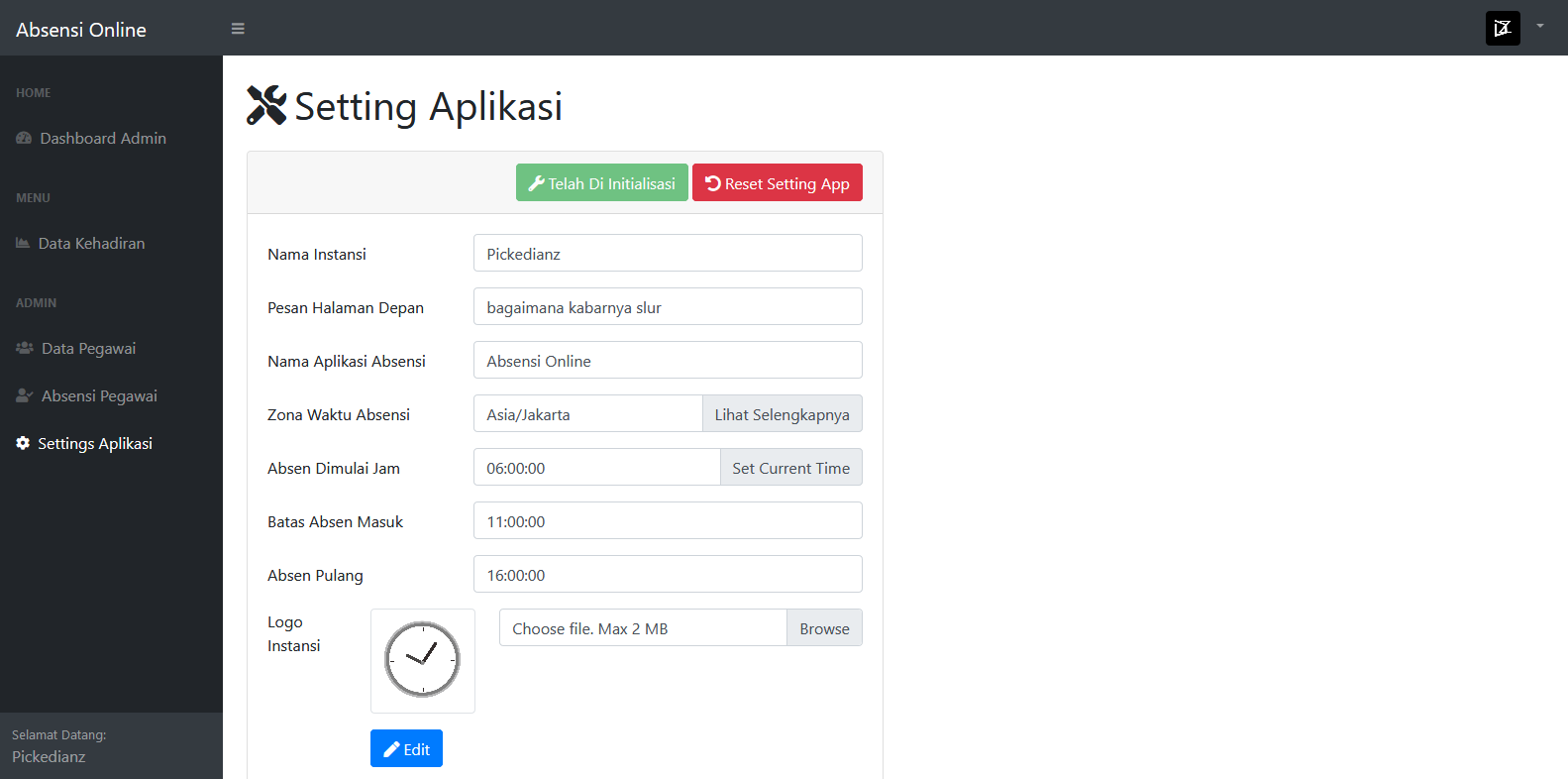Browse for a logo file

(x=824, y=628)
